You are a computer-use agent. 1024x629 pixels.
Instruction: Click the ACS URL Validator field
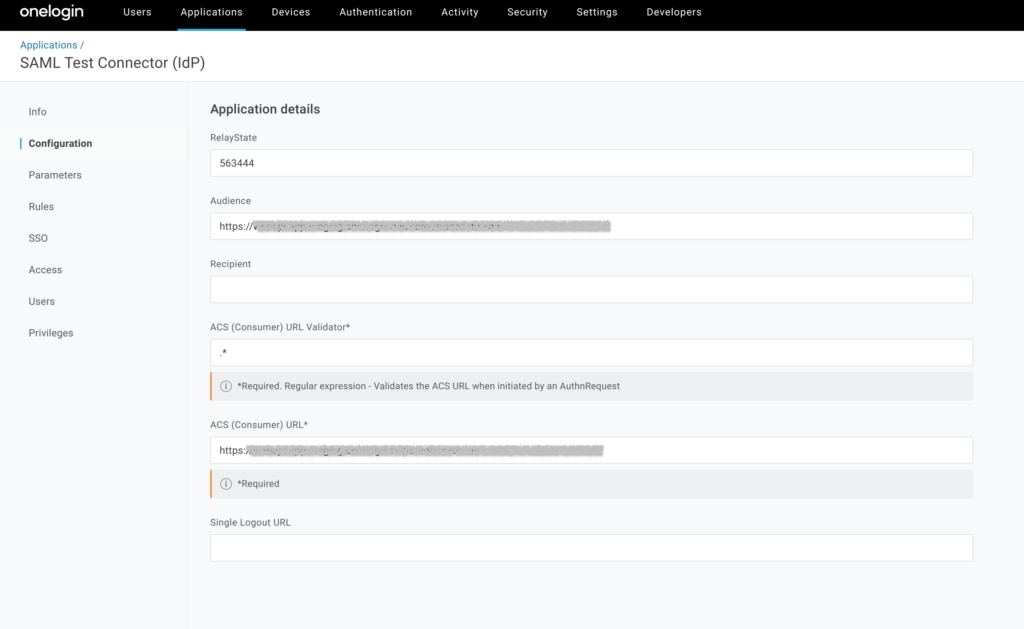(x=591, y=353)
